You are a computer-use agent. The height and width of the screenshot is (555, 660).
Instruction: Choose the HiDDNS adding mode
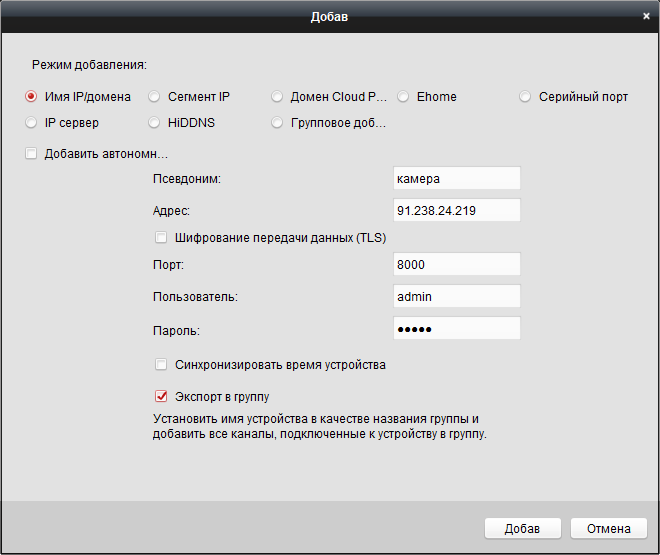pyautogui.click(x=154, y=123)
